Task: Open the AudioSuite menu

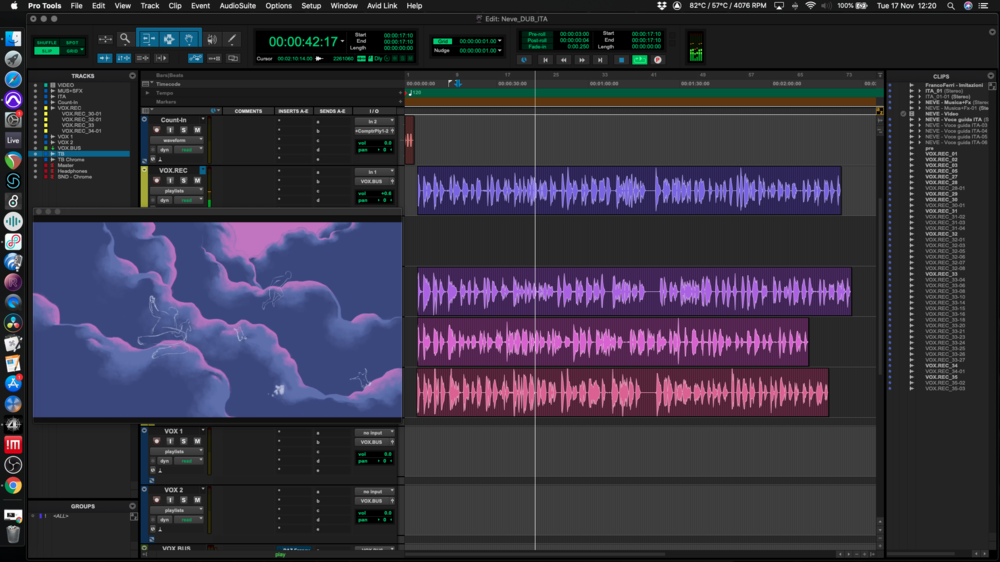Action: click(237, 6)
